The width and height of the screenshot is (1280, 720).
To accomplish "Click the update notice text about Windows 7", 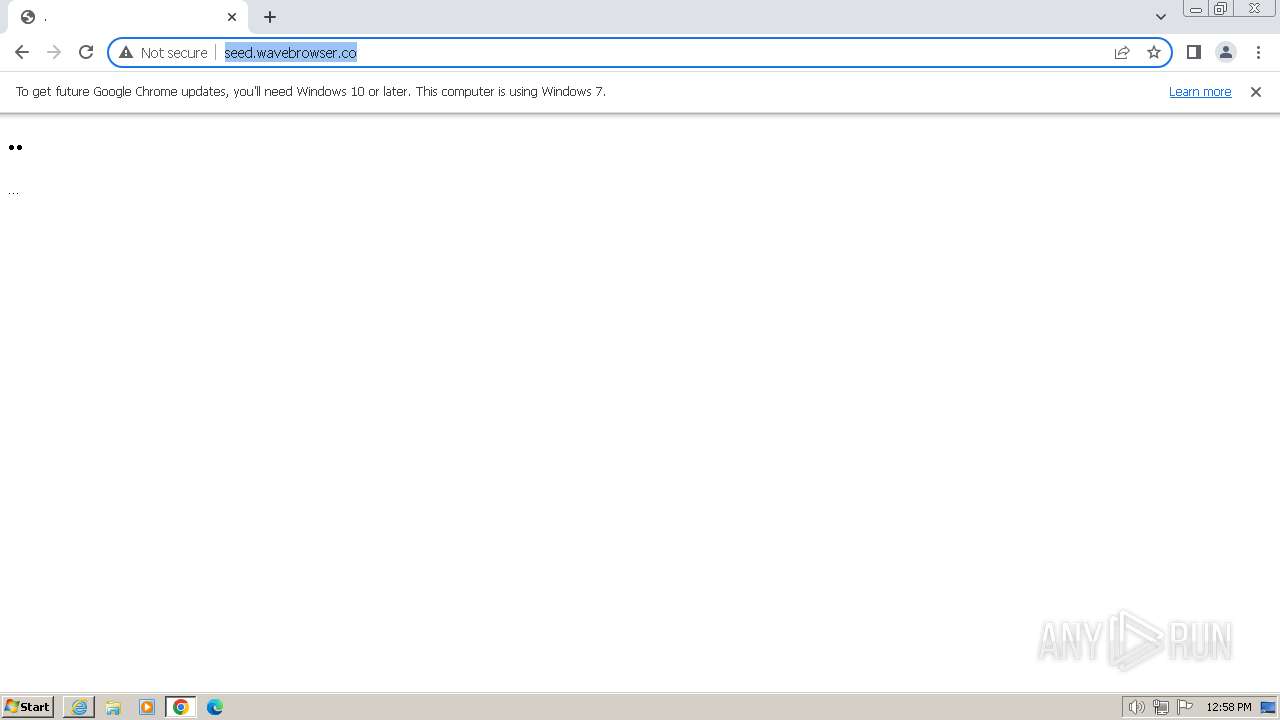I will click(x=311, y=91).
